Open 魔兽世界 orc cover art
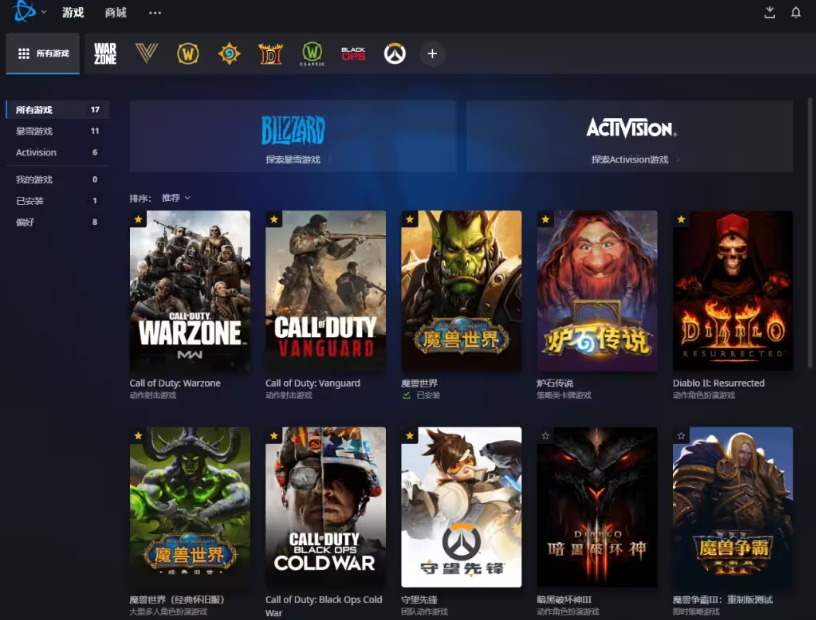Image resolution: width=816 pixels, height=620 pixels. pyautogui.click(x=462, y=290)
